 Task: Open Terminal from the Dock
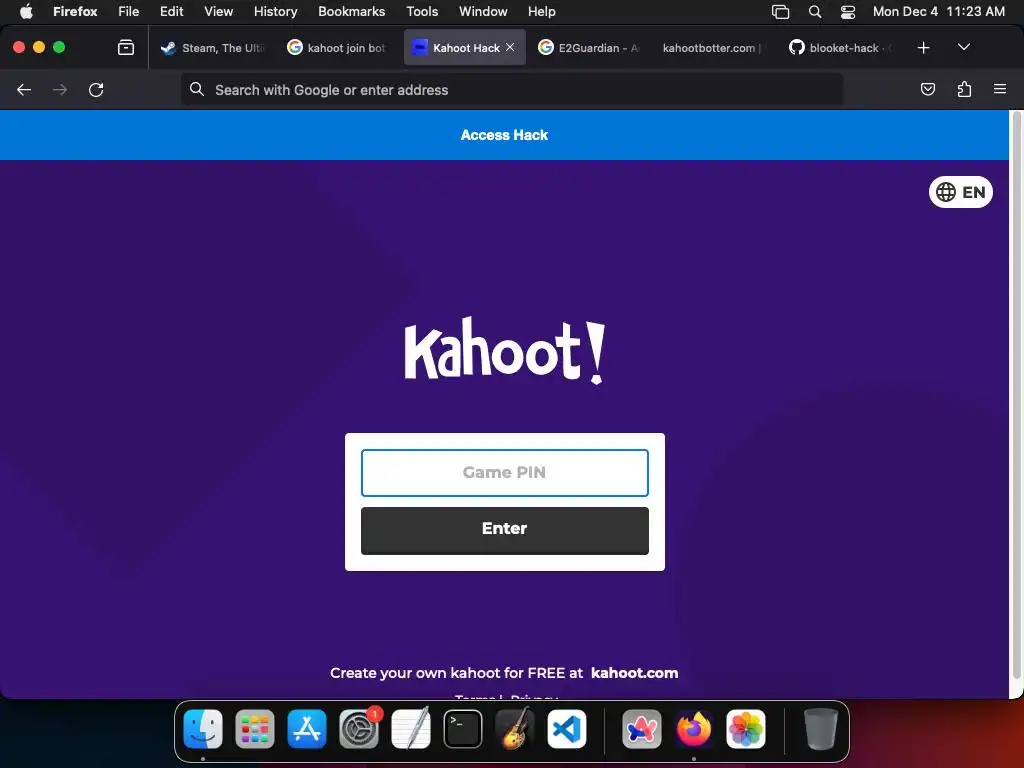point(463,729)
